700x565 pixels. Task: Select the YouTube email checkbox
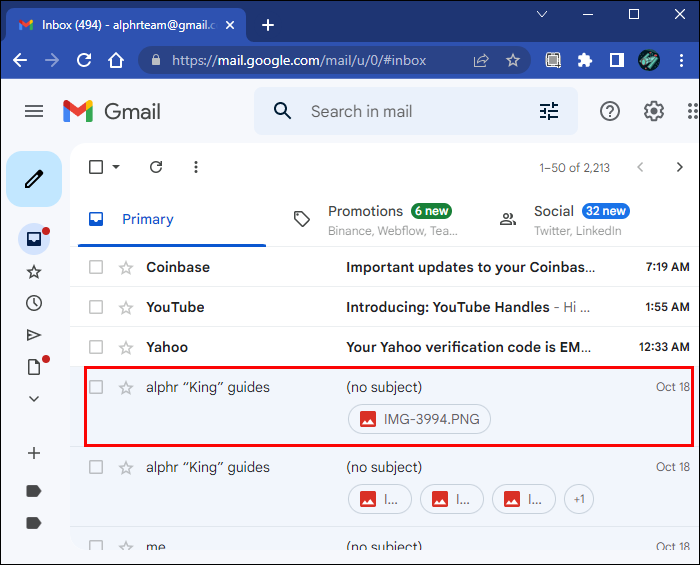coord(96,307)
